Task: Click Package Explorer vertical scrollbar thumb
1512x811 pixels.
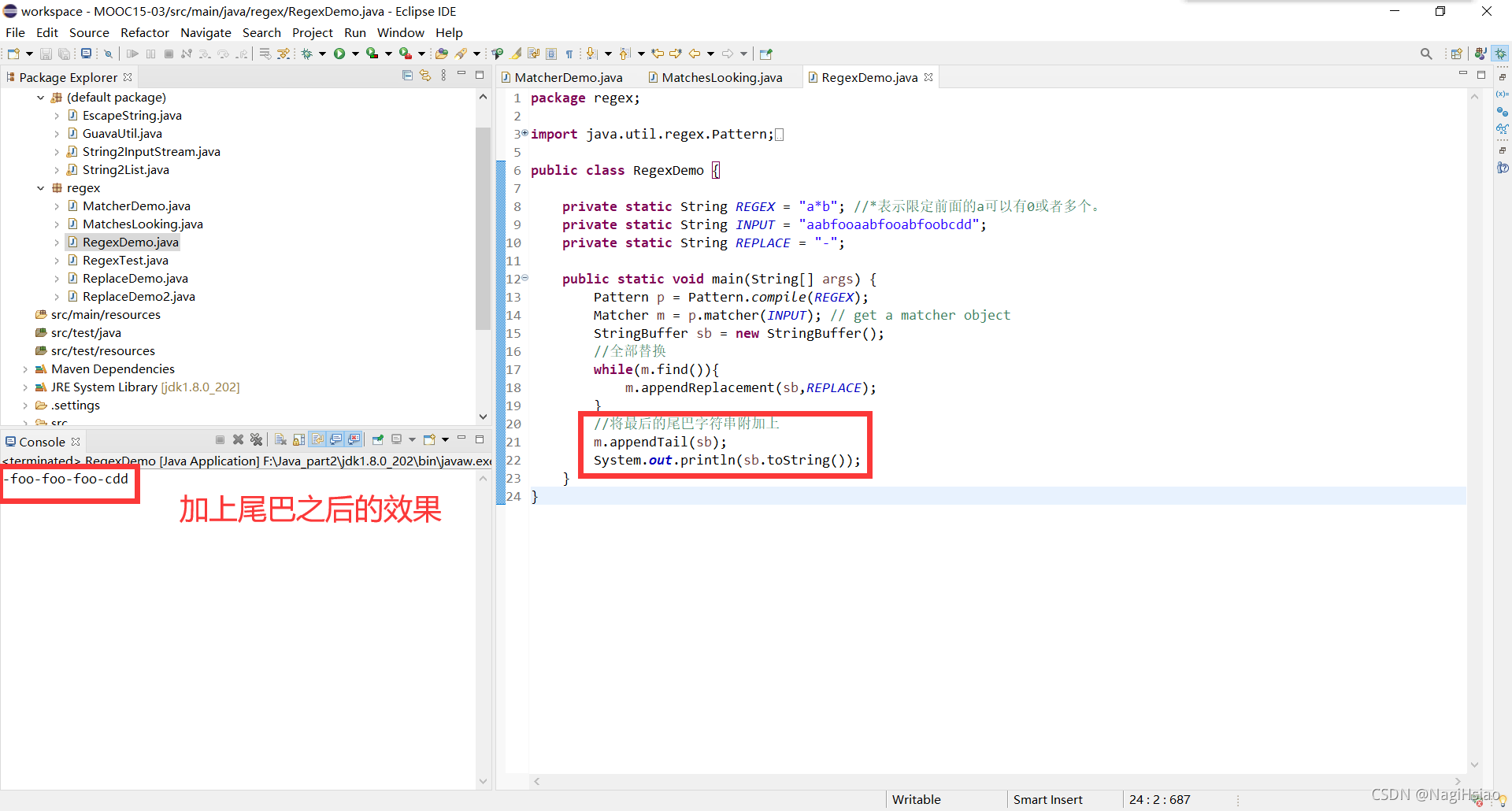Action: pyautogui.click(x=483, y=228)
